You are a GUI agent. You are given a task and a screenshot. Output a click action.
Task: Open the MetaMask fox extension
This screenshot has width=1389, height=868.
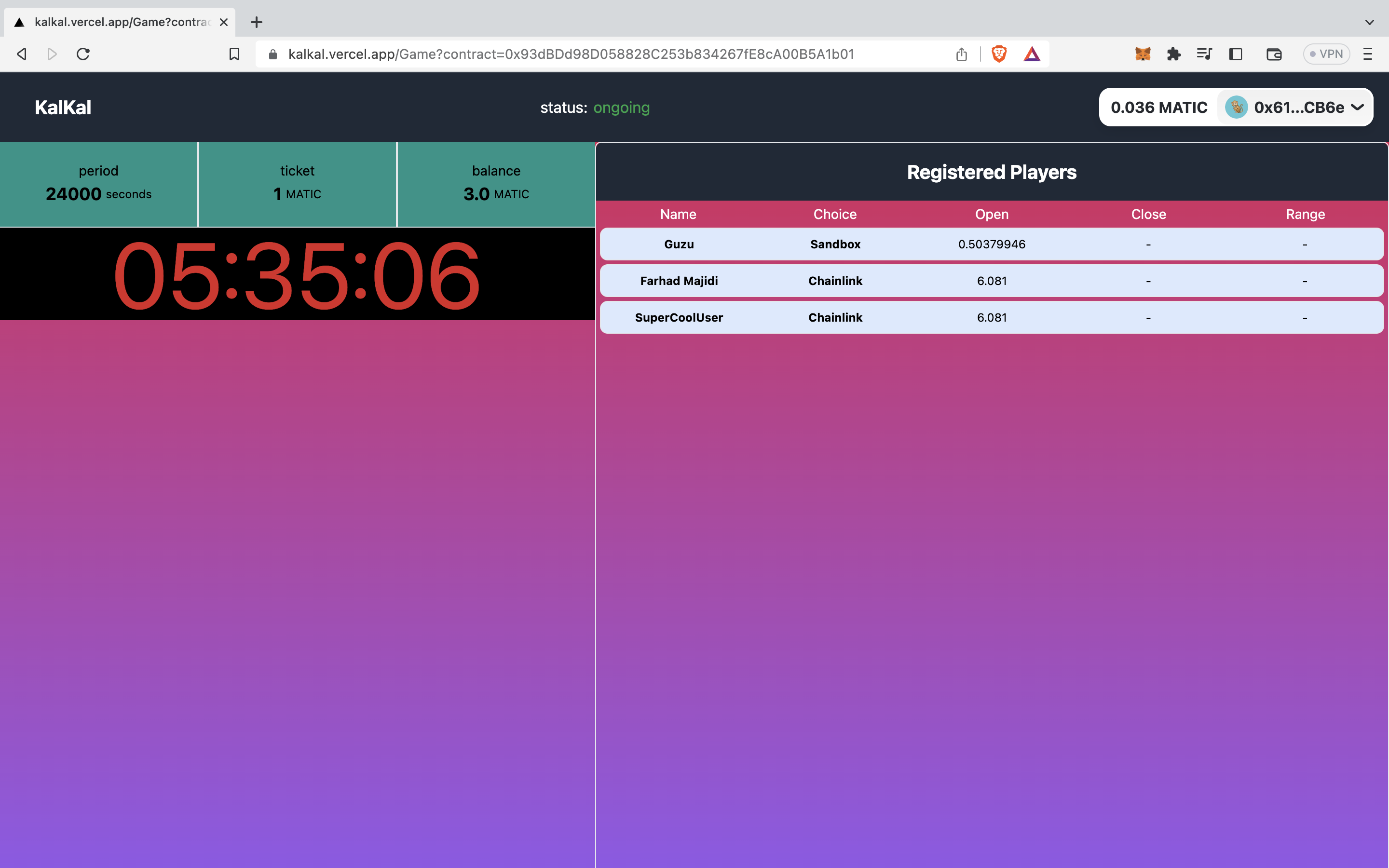coord(1142,54)
